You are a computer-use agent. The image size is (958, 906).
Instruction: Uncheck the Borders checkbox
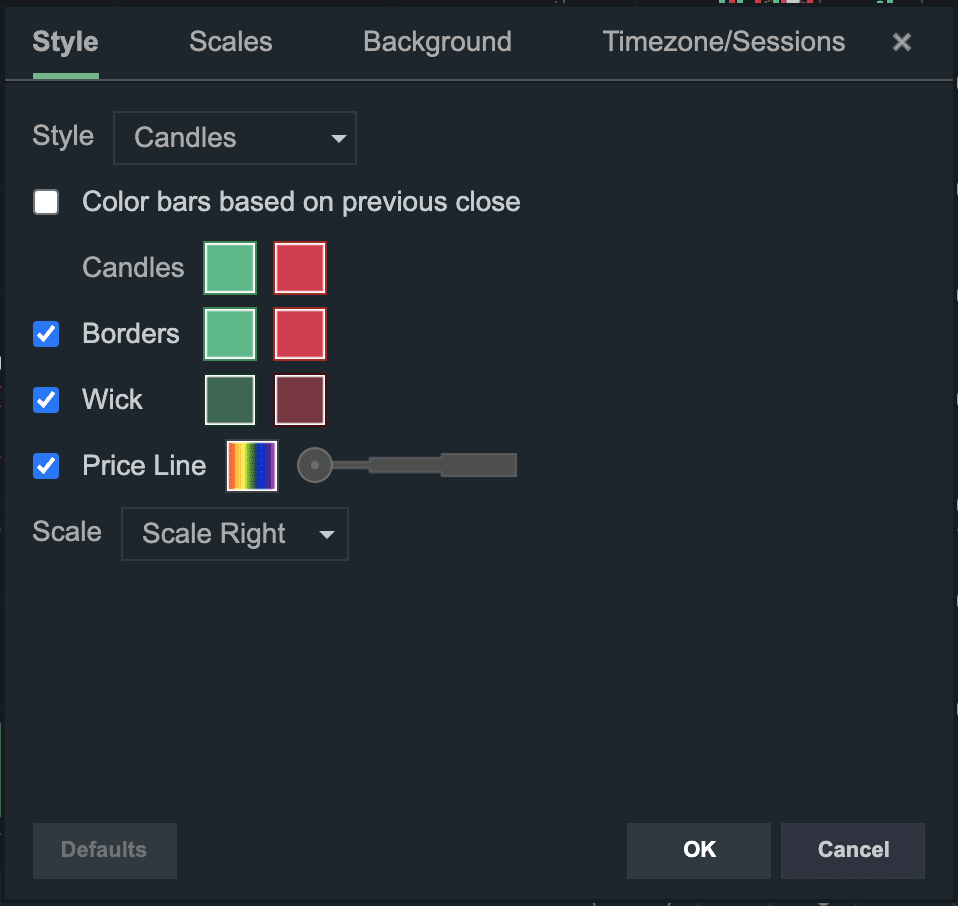pos(46,334)
